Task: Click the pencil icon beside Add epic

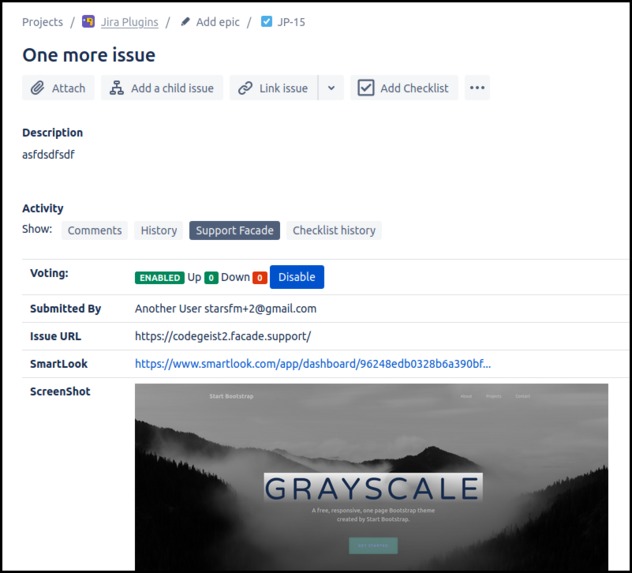Action: tap(185, 22)
